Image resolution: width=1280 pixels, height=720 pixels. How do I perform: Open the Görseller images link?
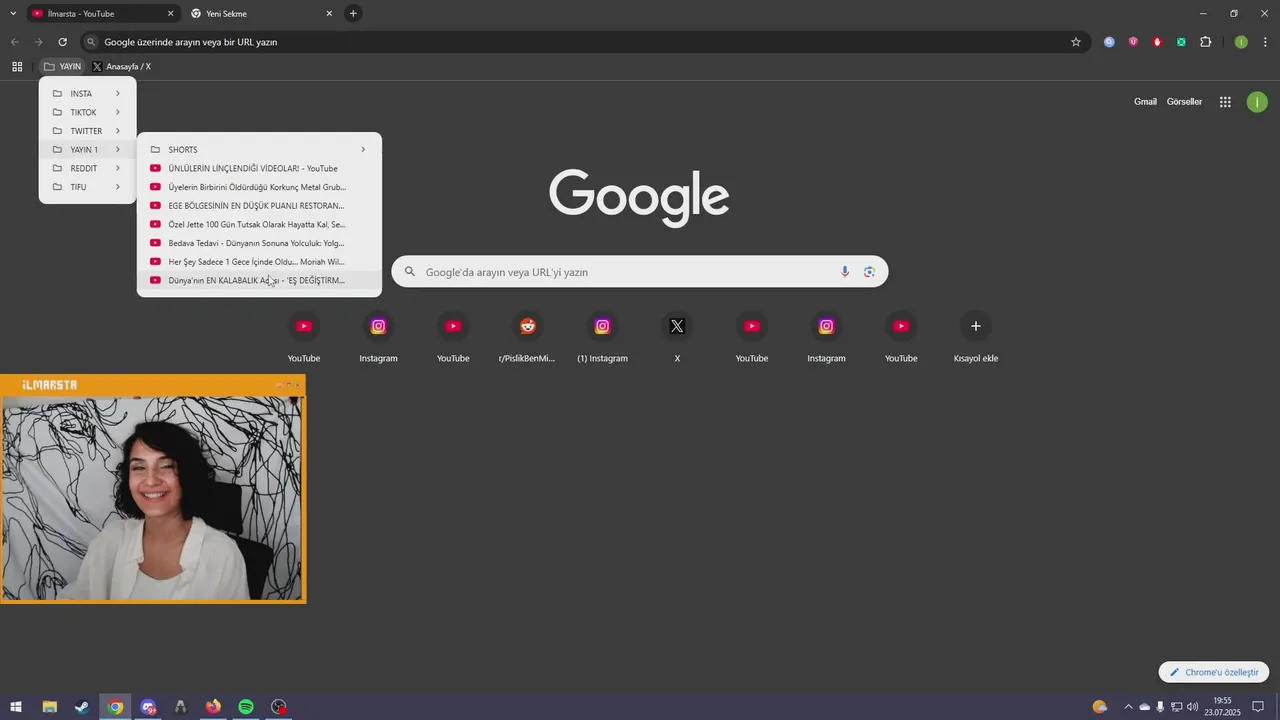click(1184, 102)
